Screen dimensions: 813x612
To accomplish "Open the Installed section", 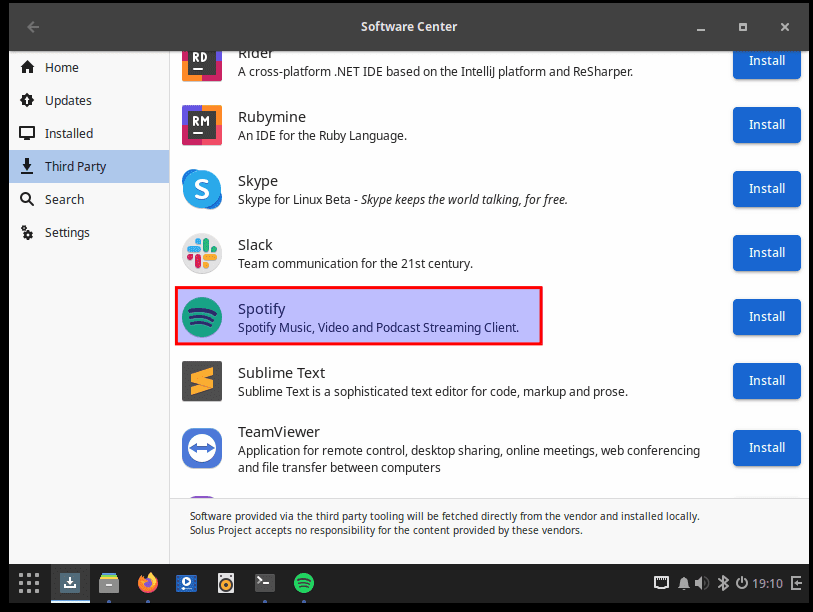I will 89,133.
